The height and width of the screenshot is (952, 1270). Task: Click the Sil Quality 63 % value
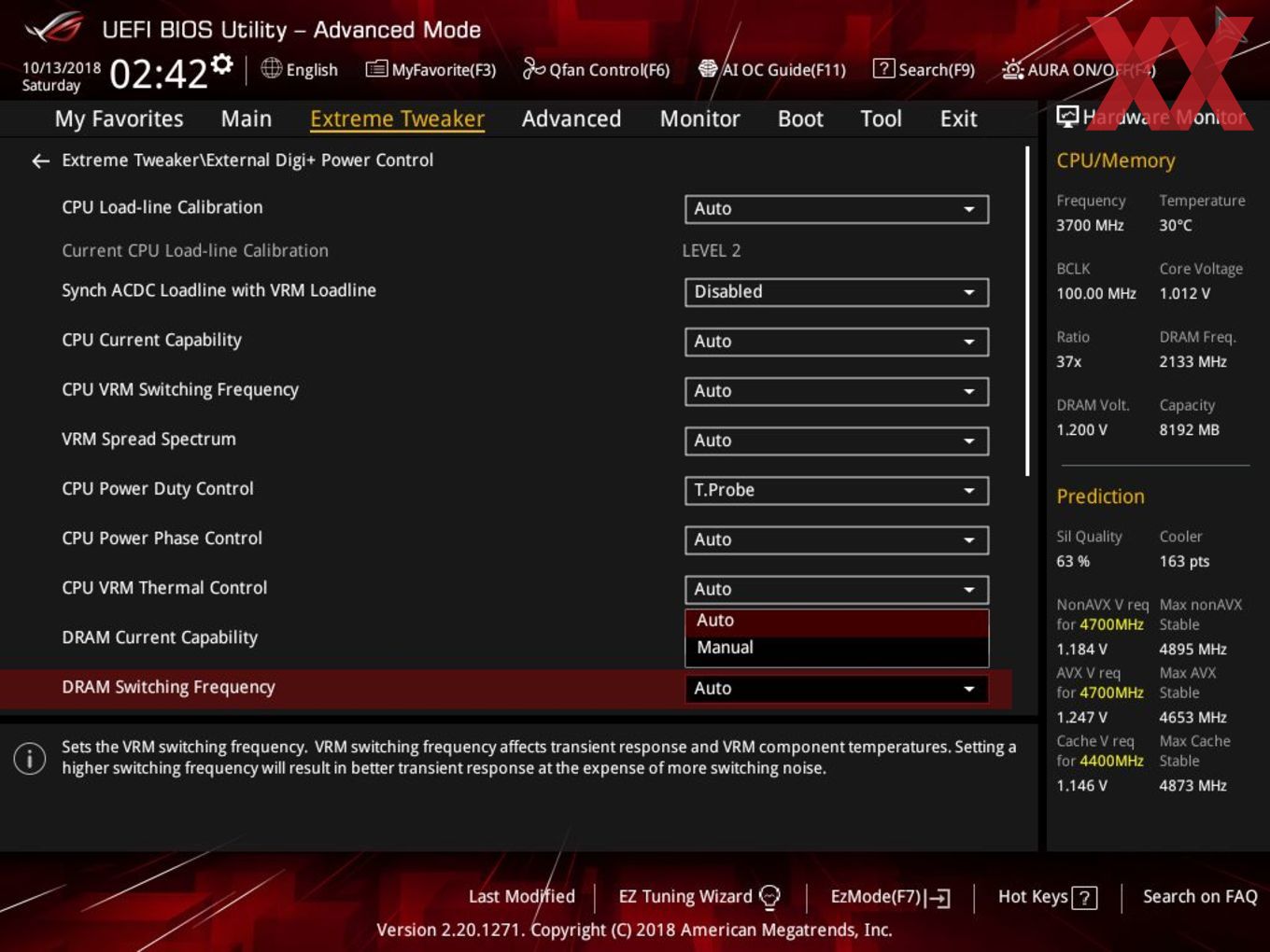[1073, 562]
